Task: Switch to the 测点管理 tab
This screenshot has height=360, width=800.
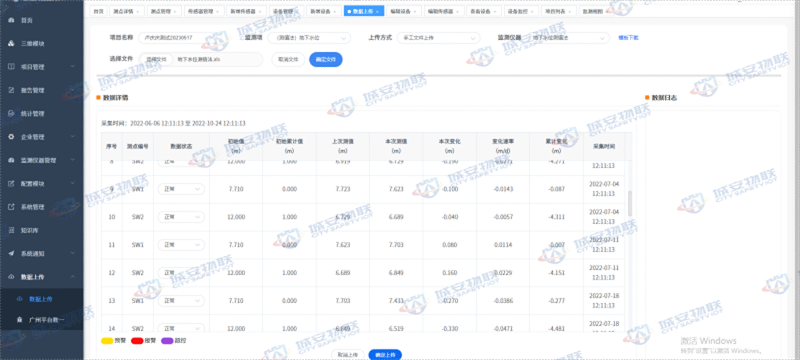Action: coord(163,11)
